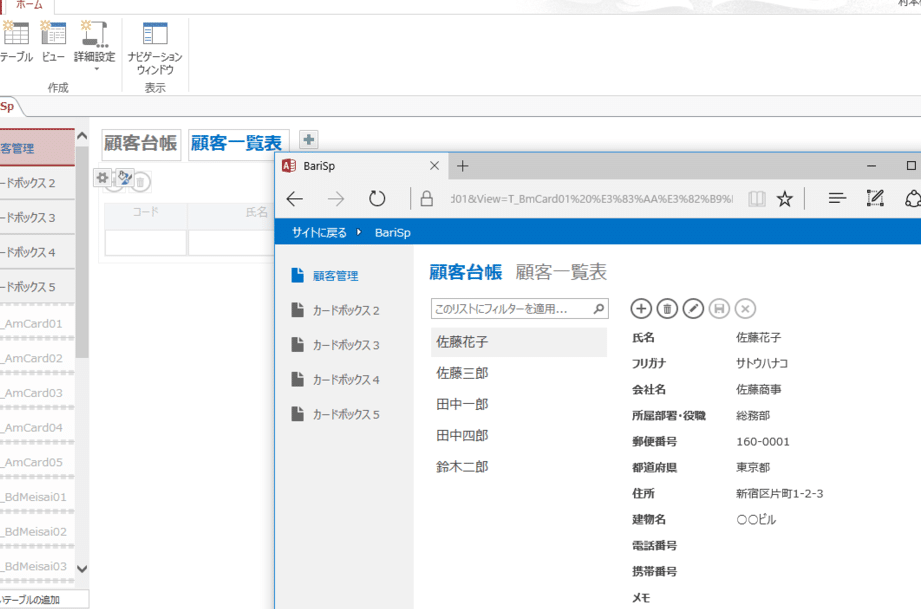Add a new record with plus icon
This screenshot has height=609, width=921.
click(641, 309)
